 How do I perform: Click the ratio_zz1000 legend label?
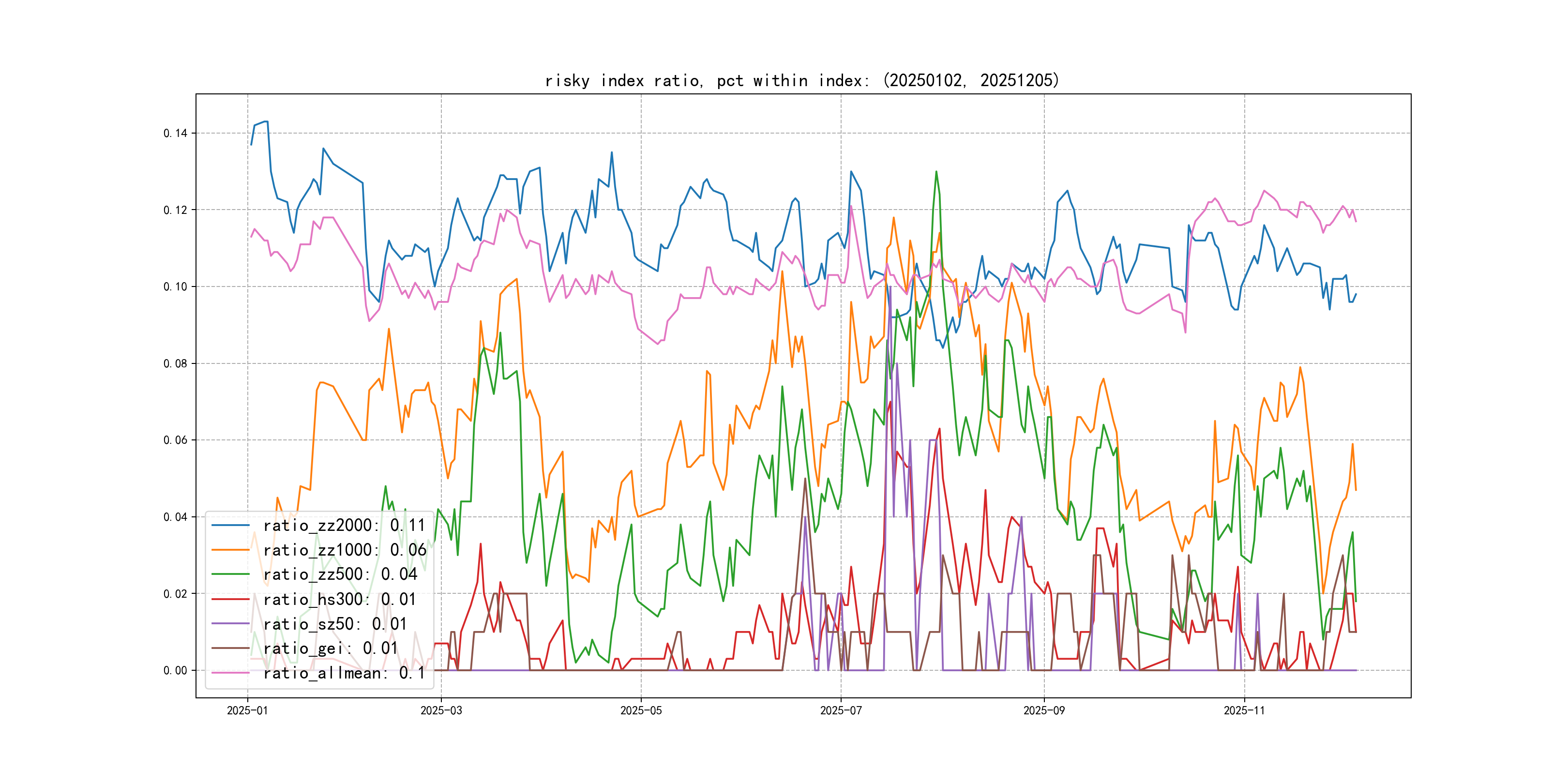click(x=344, y=550)
